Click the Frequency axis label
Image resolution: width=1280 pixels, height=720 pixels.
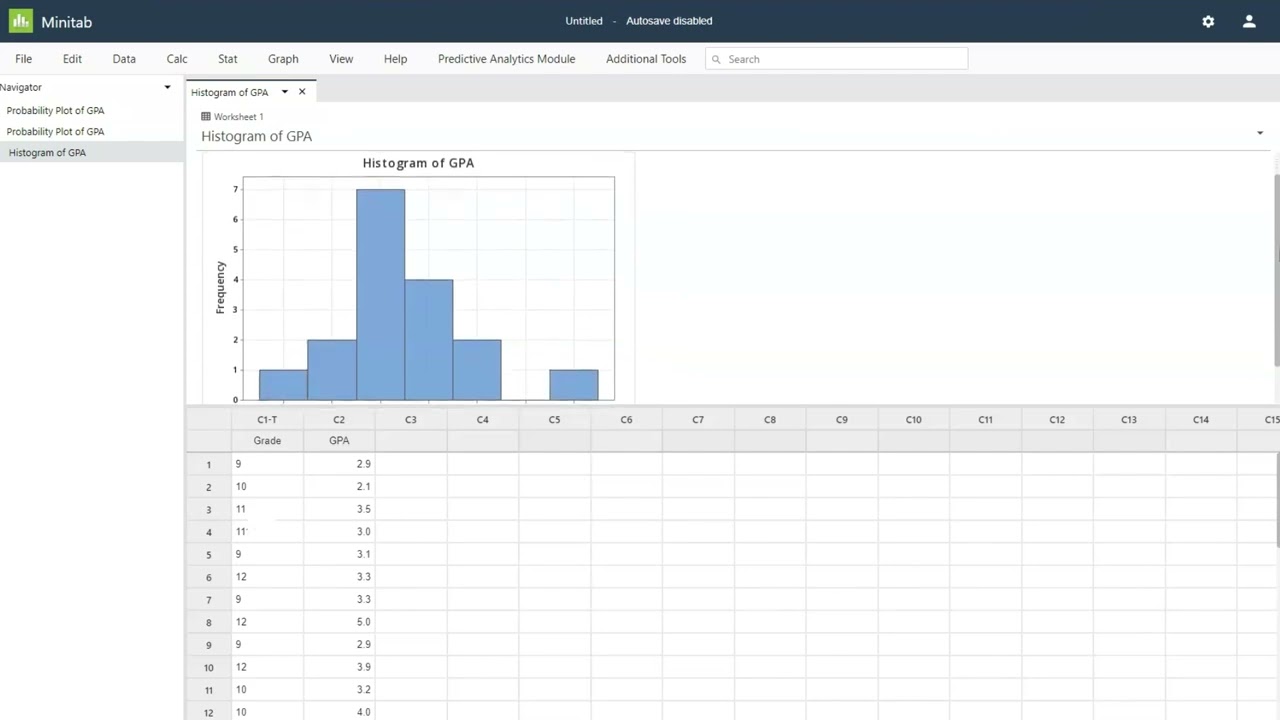220,288
